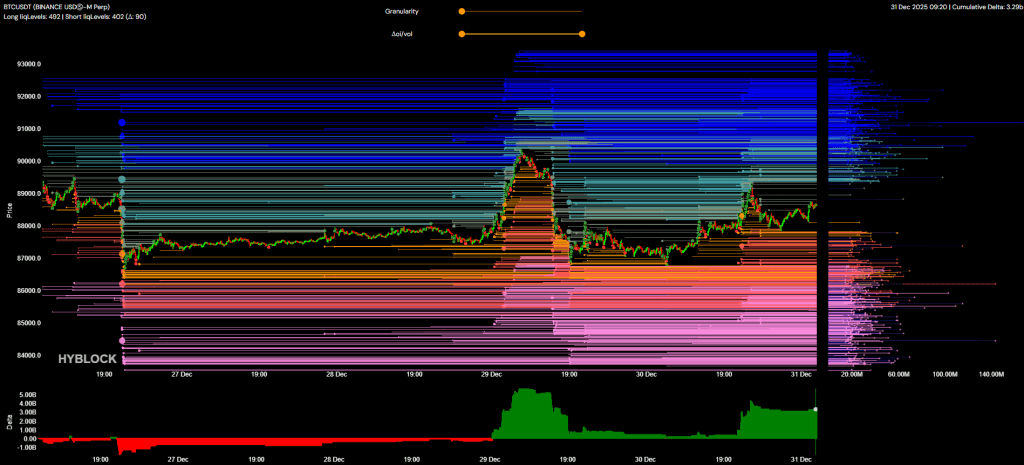Click the right handle of Δoi/vol slider
The image size is (1024, 465).
click(x=582, y=34)
